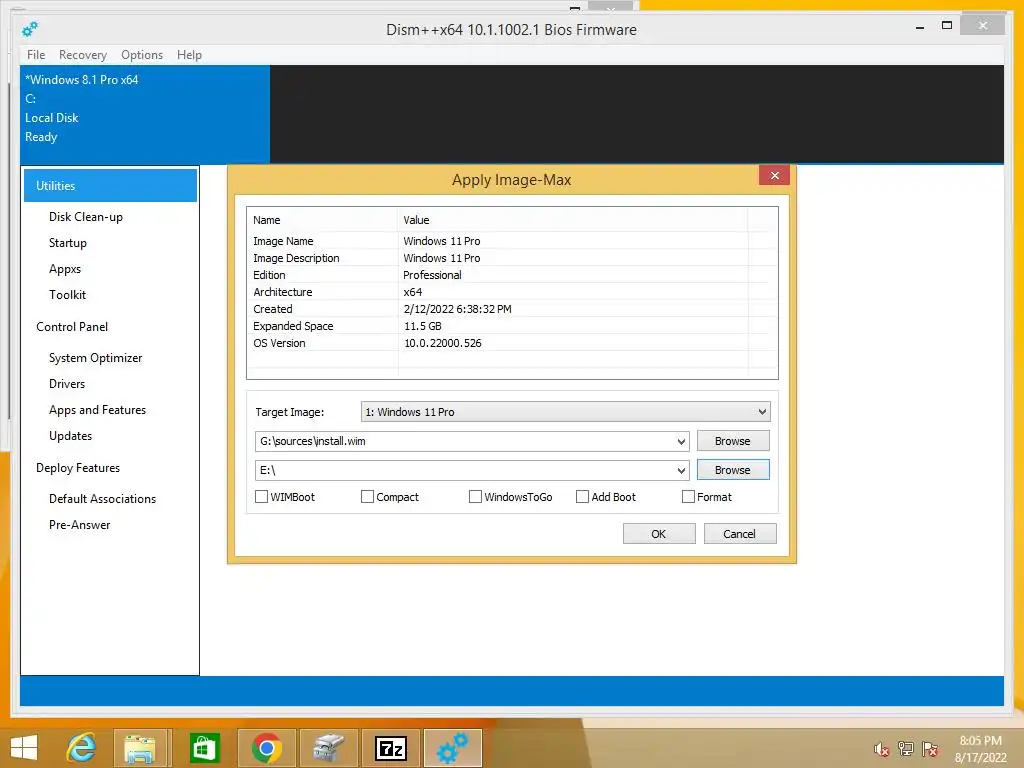The width and height of the screenshot is (1024, 768).
Task: Click Browse for install.wim source
Action: pyautogui.click(x=733, y=441)
